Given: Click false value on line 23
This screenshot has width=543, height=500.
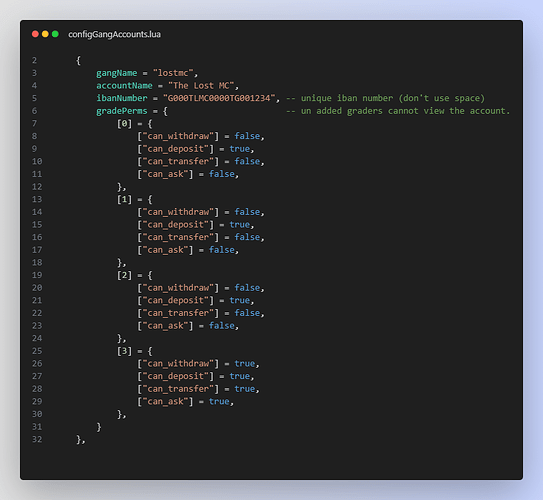Looking at the screenshot, I should (222, 326).
